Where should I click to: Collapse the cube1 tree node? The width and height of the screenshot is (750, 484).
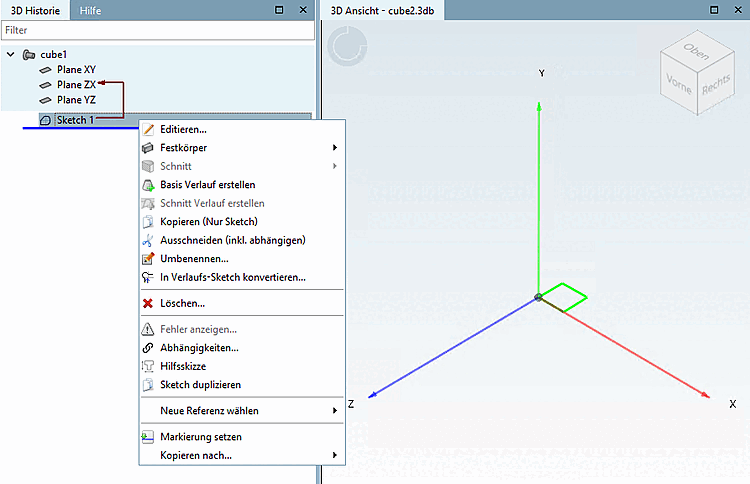(x=11, y=55)
